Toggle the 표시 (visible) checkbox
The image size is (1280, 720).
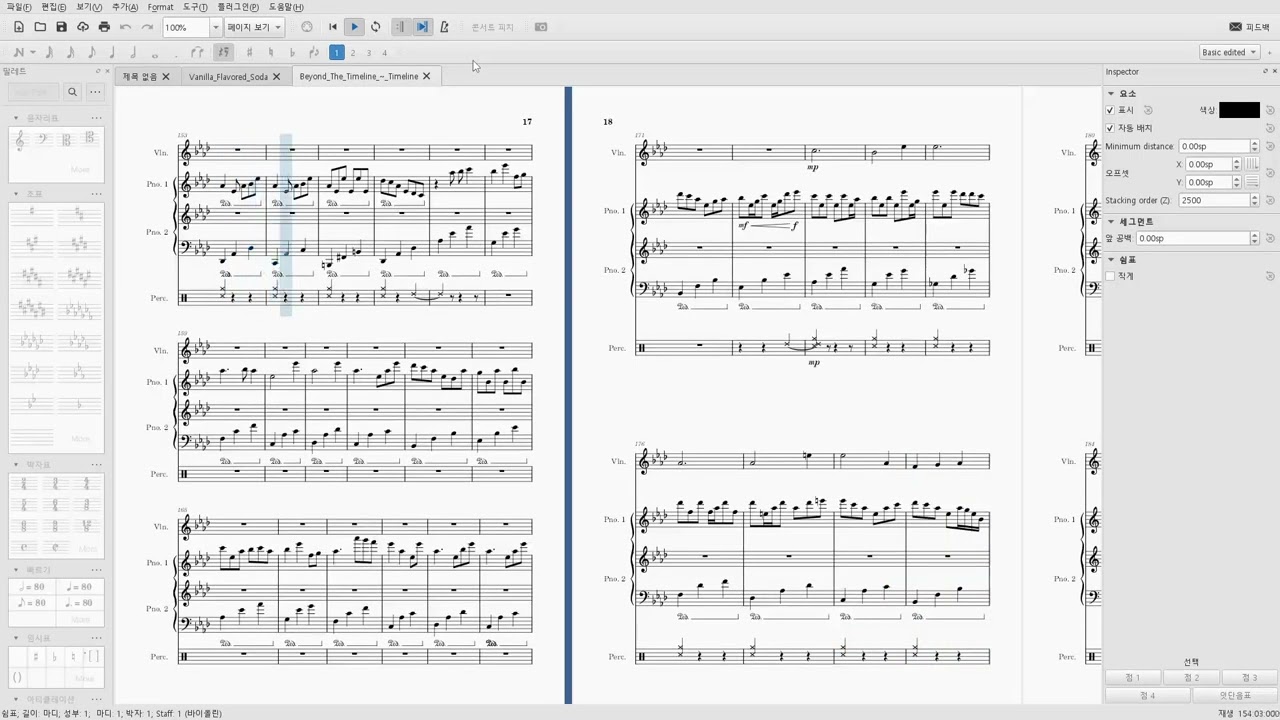coord(1110,110)
